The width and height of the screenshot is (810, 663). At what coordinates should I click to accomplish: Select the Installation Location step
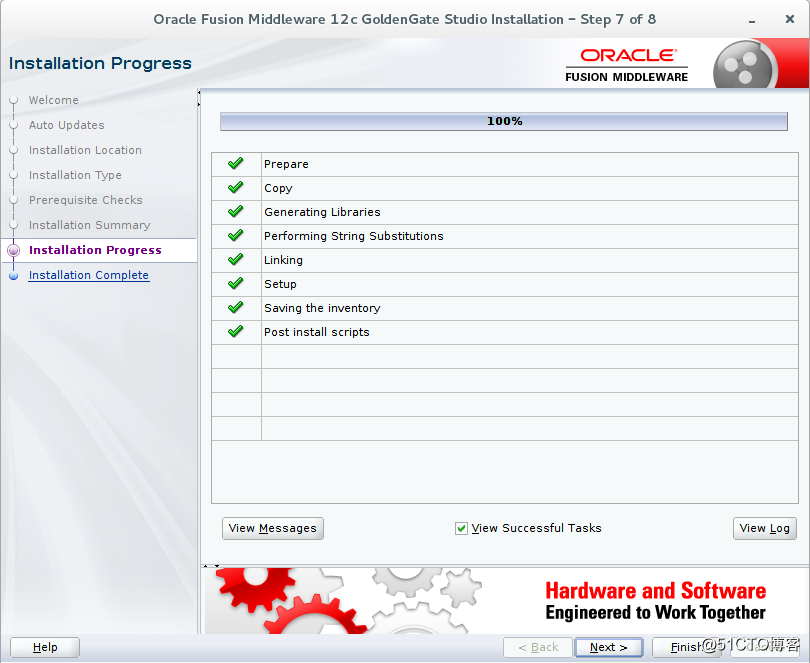coord(85,150)
